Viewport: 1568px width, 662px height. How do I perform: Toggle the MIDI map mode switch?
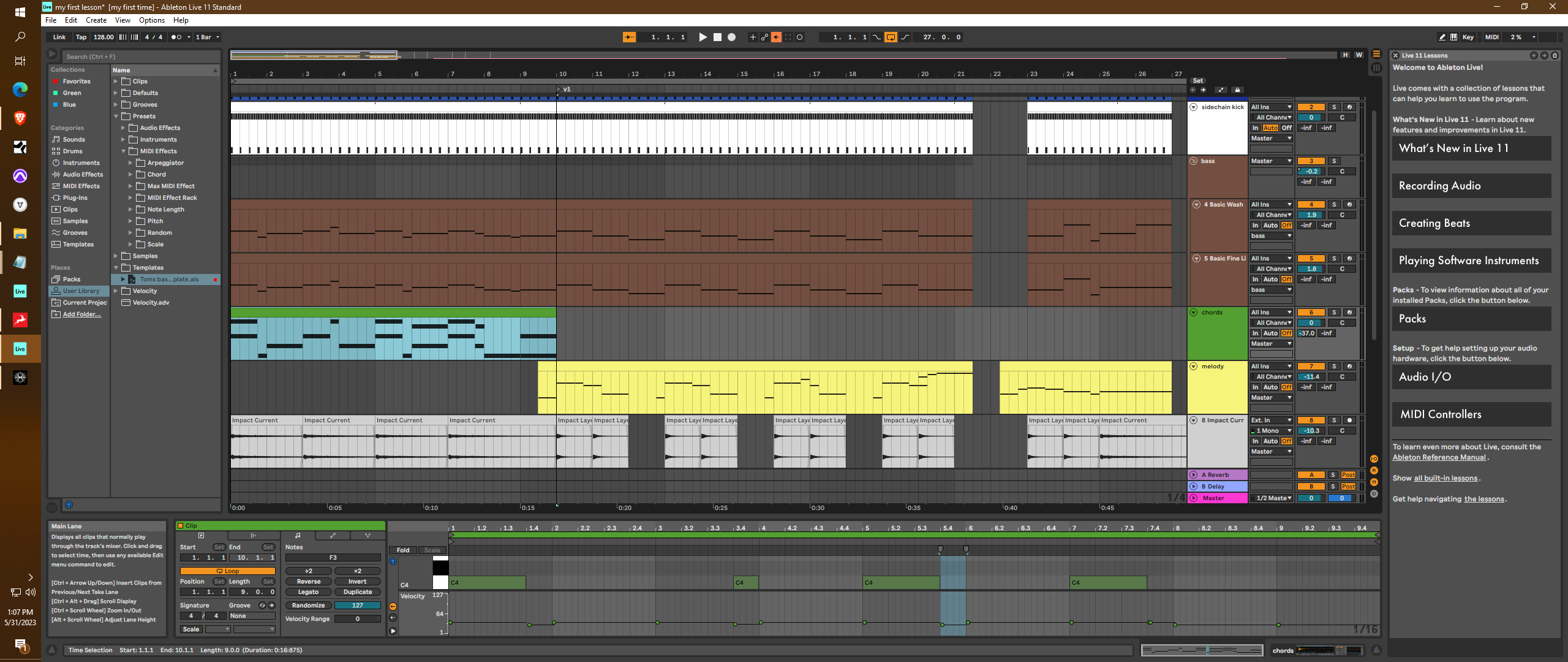click(1492, 37)
